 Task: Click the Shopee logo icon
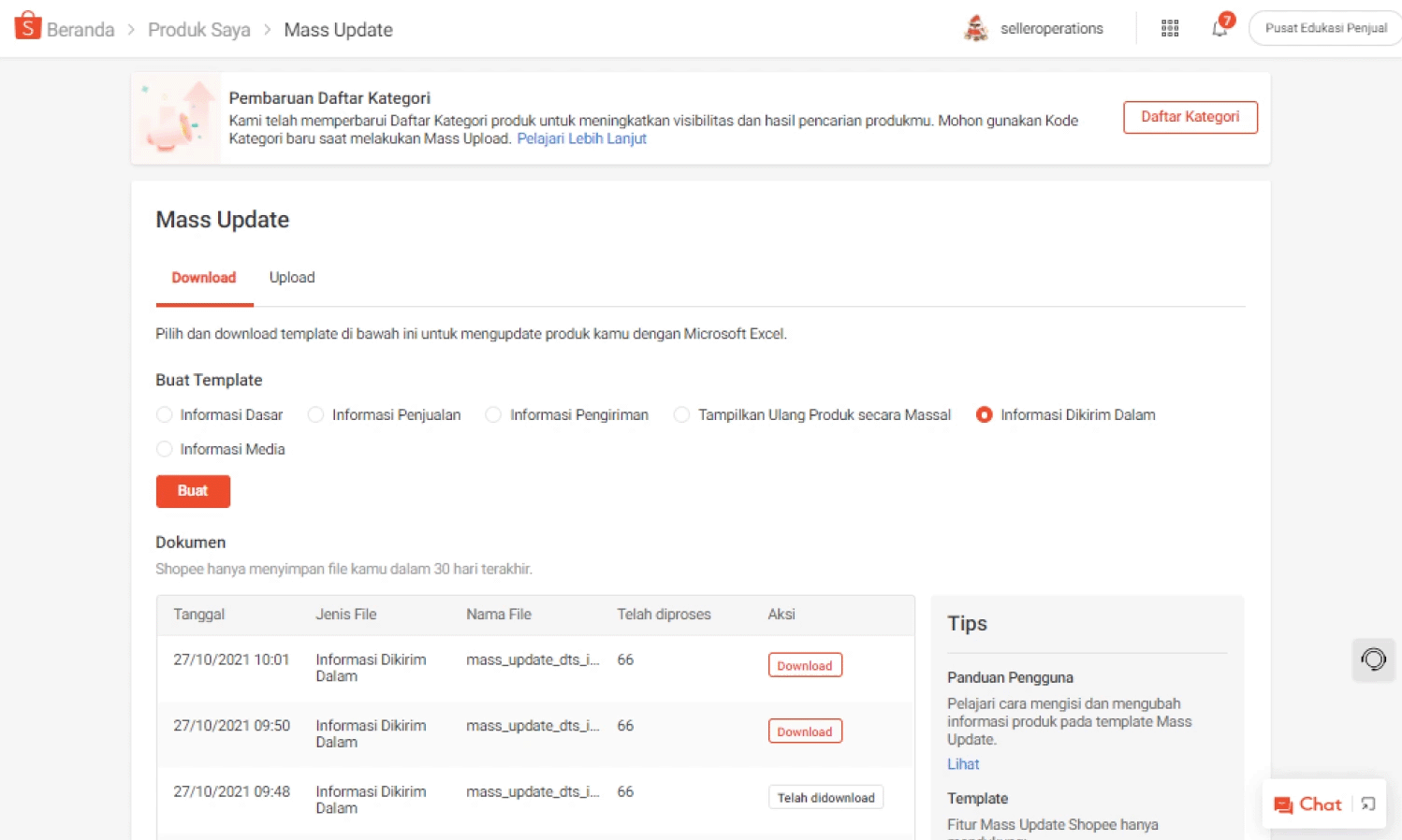pyautogui.click(x=28, y=26)
